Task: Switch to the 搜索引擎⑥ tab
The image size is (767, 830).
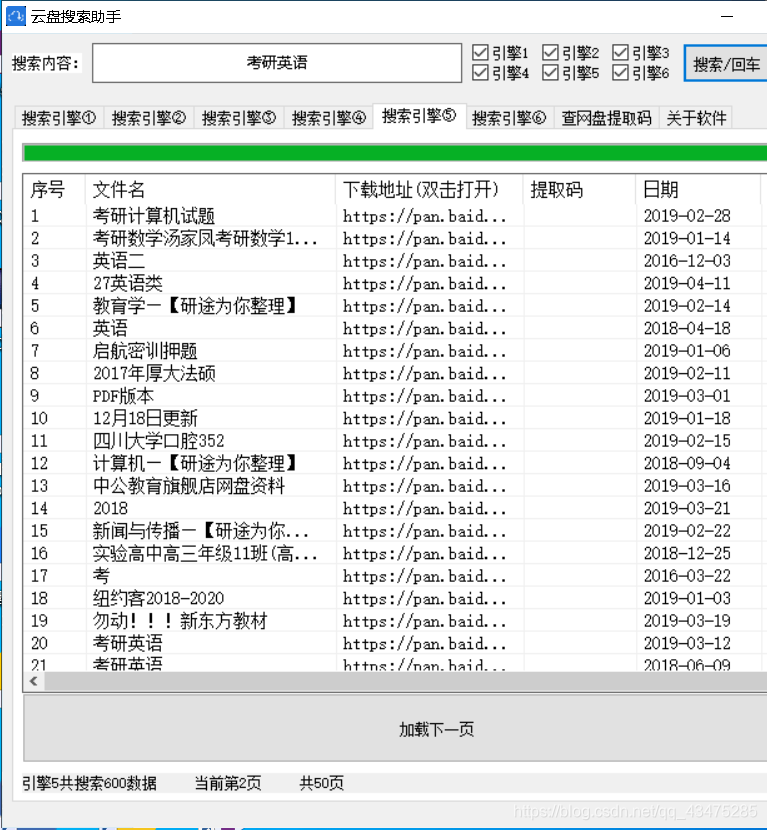Action: tap(509, 118)
